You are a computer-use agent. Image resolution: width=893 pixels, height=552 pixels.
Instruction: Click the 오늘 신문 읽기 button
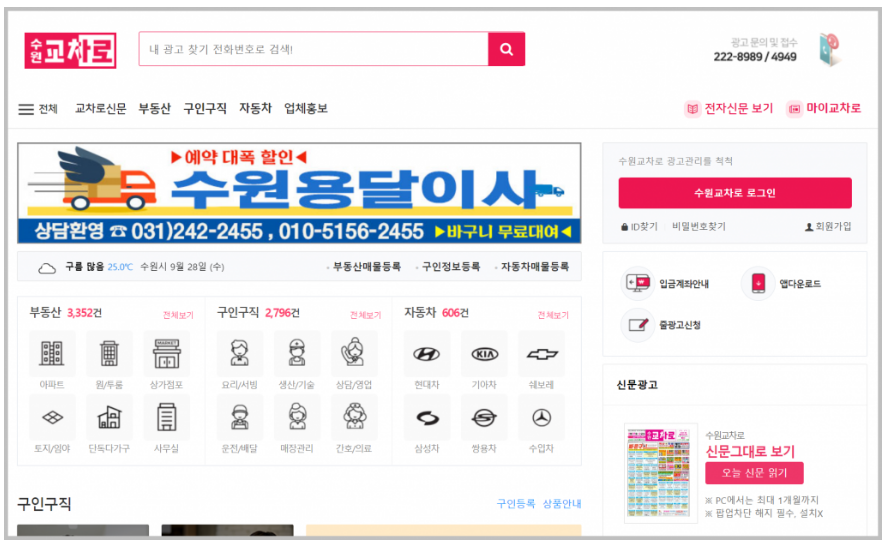[x=754, y=473]
